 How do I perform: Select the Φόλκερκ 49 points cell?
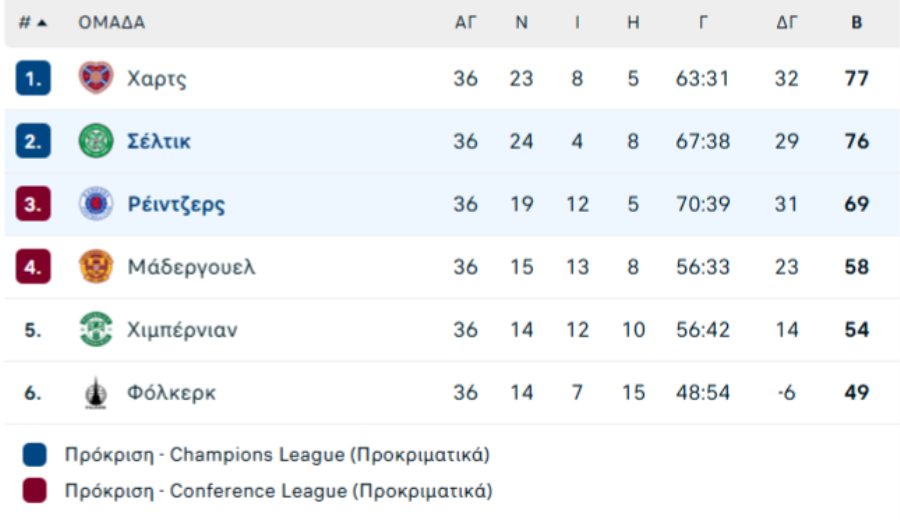(856, 393)
